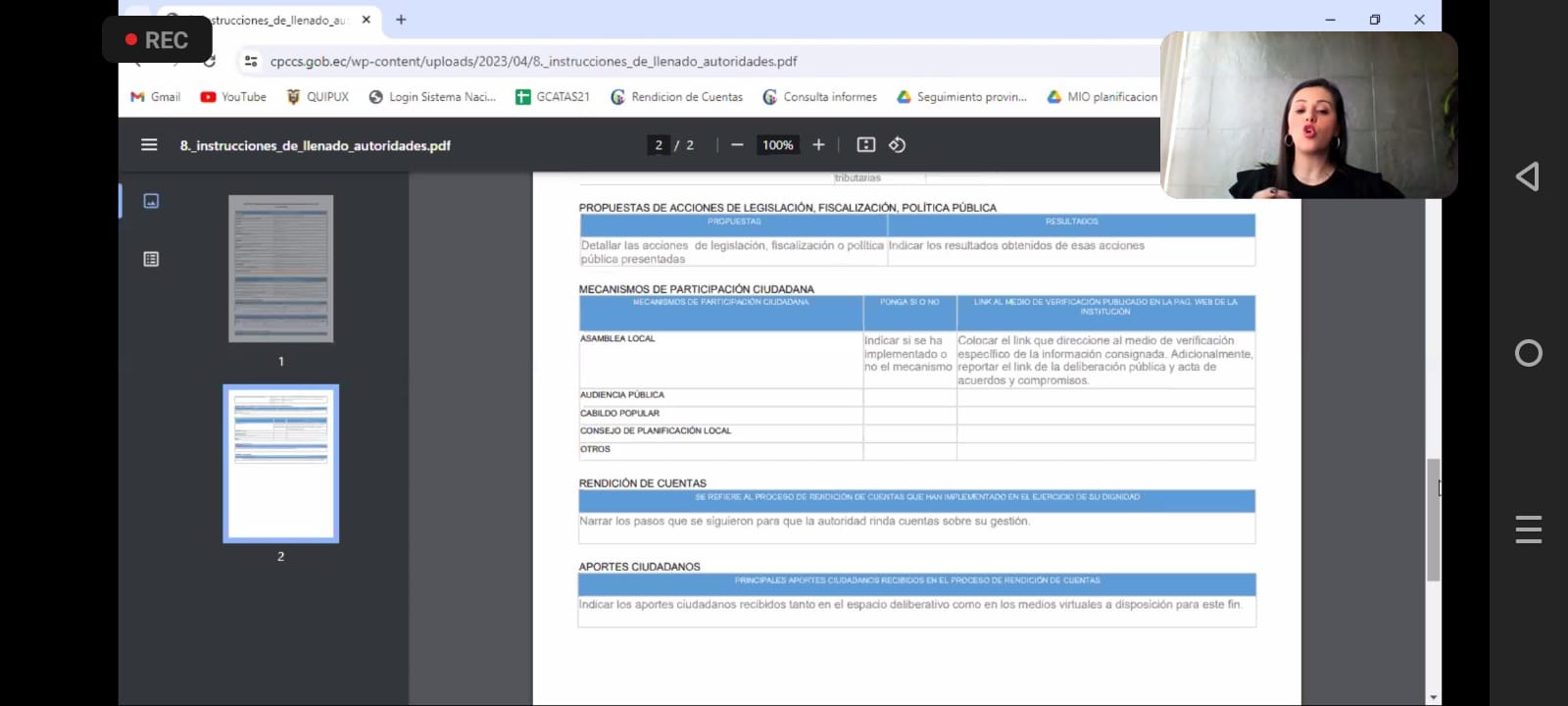The width and height of the screenshot is (1568, 706).
Task: Click the zoom percentage field showing 100%
Action: tap(778, 145)
